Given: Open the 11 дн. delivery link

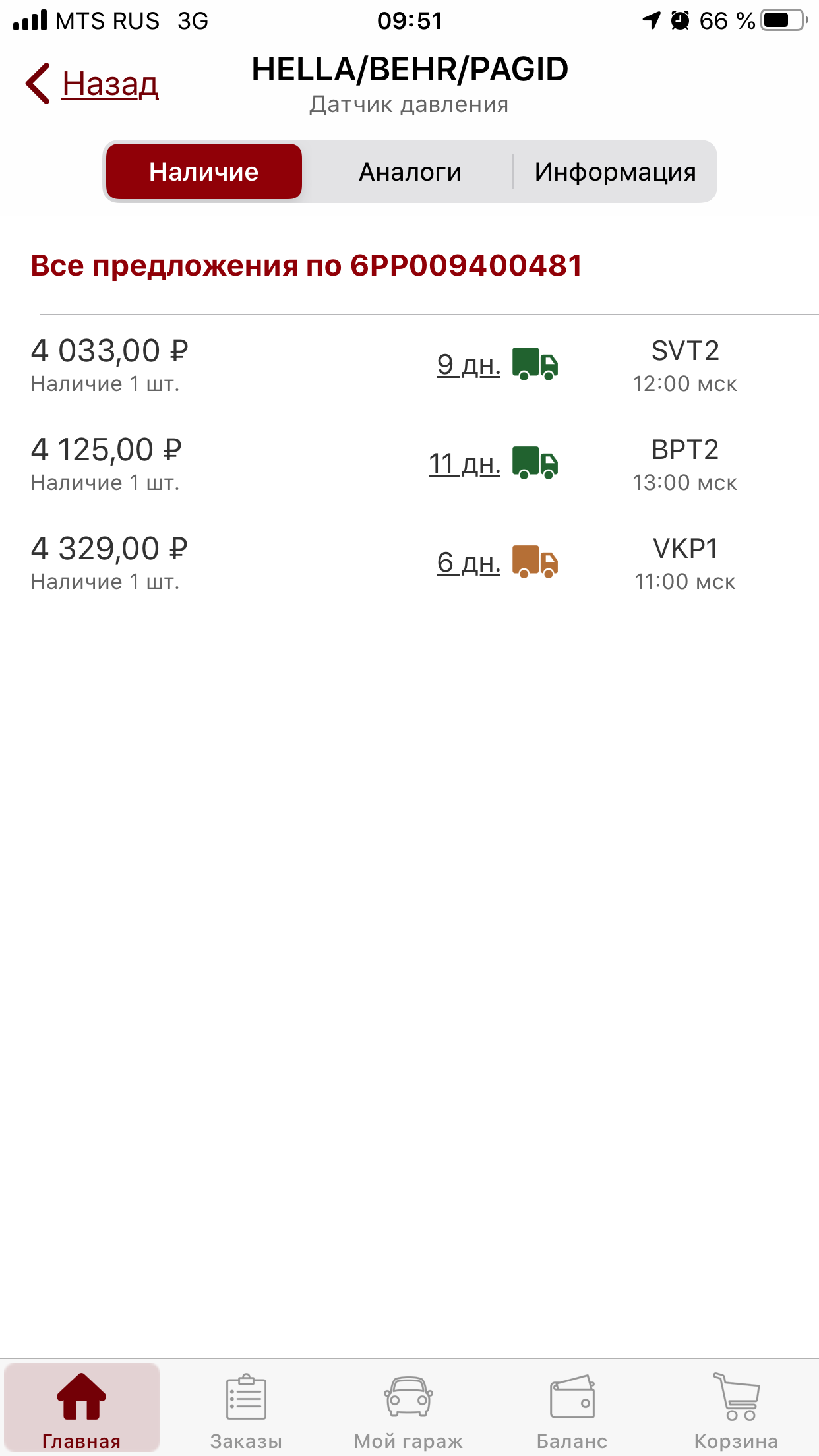Looking at the screenshot, I should coord(464,463).
